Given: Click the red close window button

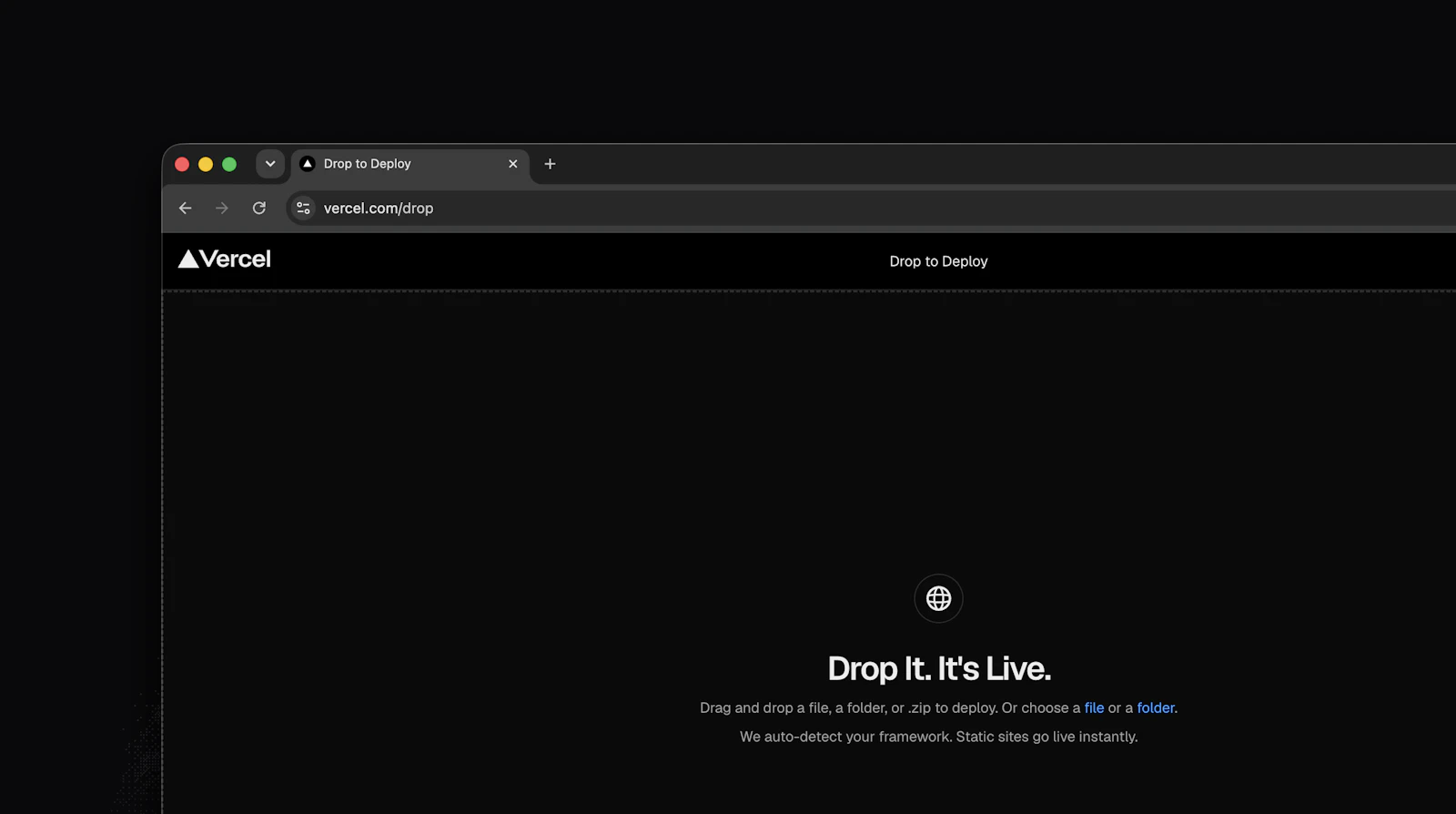Looking at the screenshot, I should tap(182, 164).
